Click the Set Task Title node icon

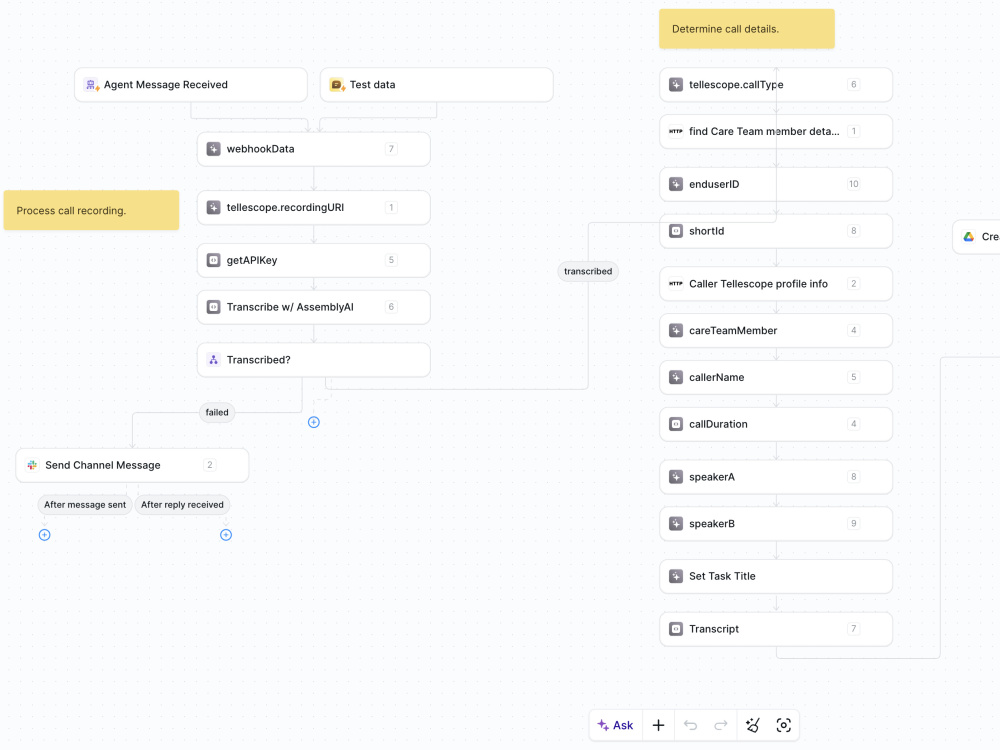(x=676, y=577)
